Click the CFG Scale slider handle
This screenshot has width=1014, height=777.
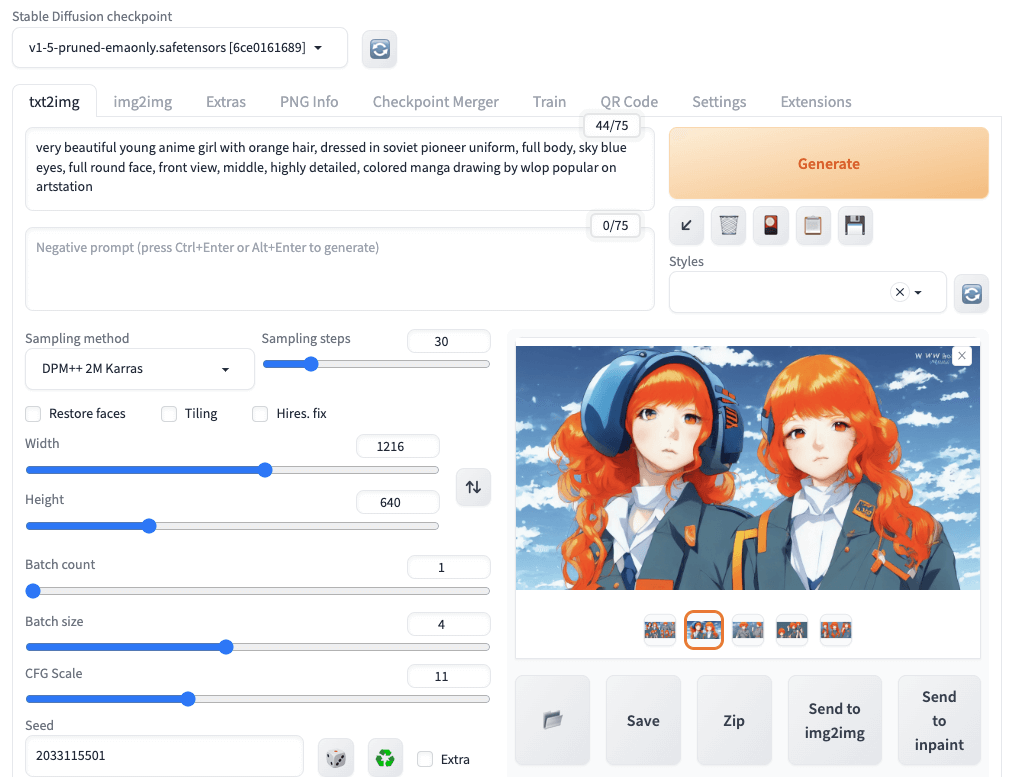point(188,699)
